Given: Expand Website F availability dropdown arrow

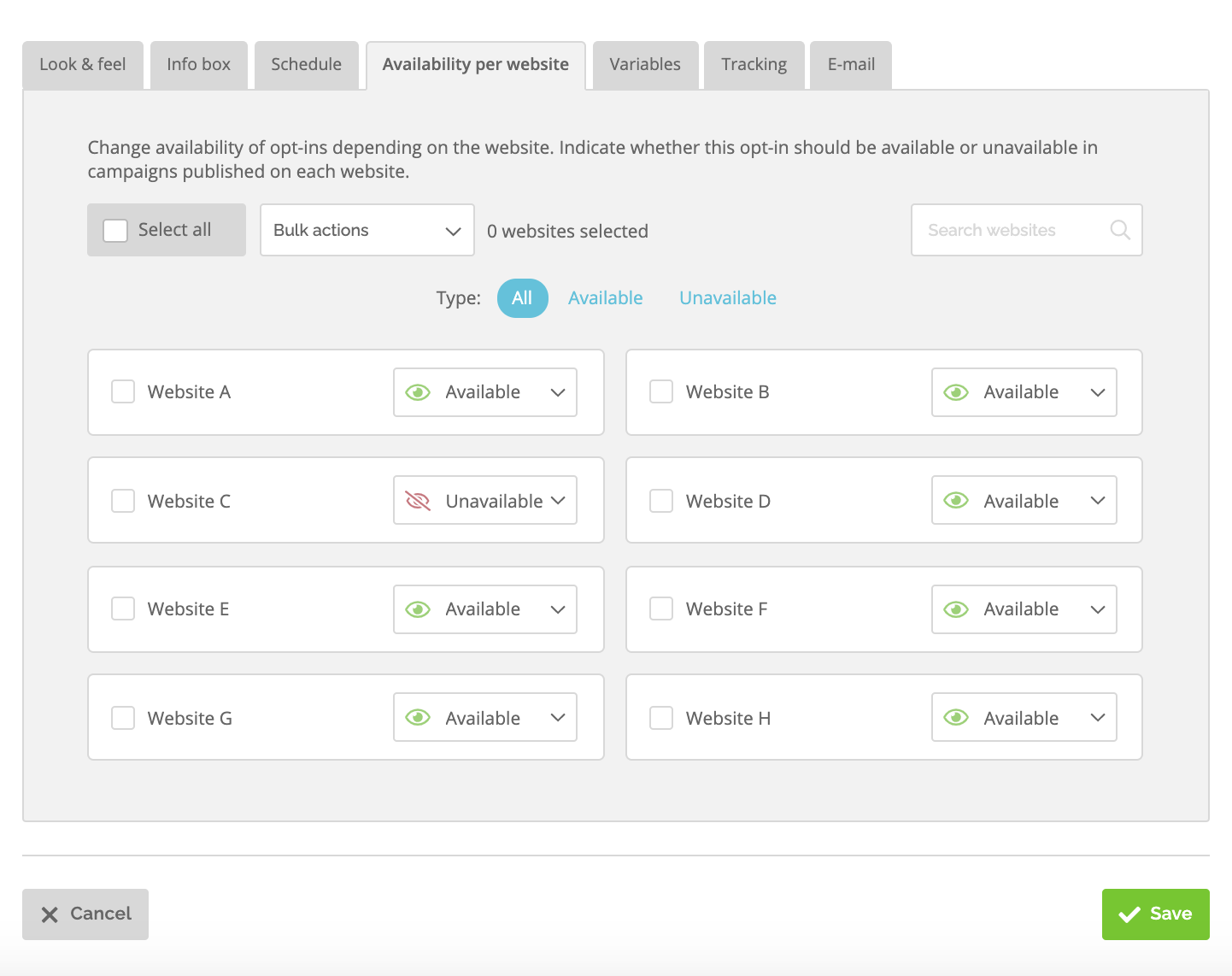Looking at the screenshot, I should [x=1098, y=609].
